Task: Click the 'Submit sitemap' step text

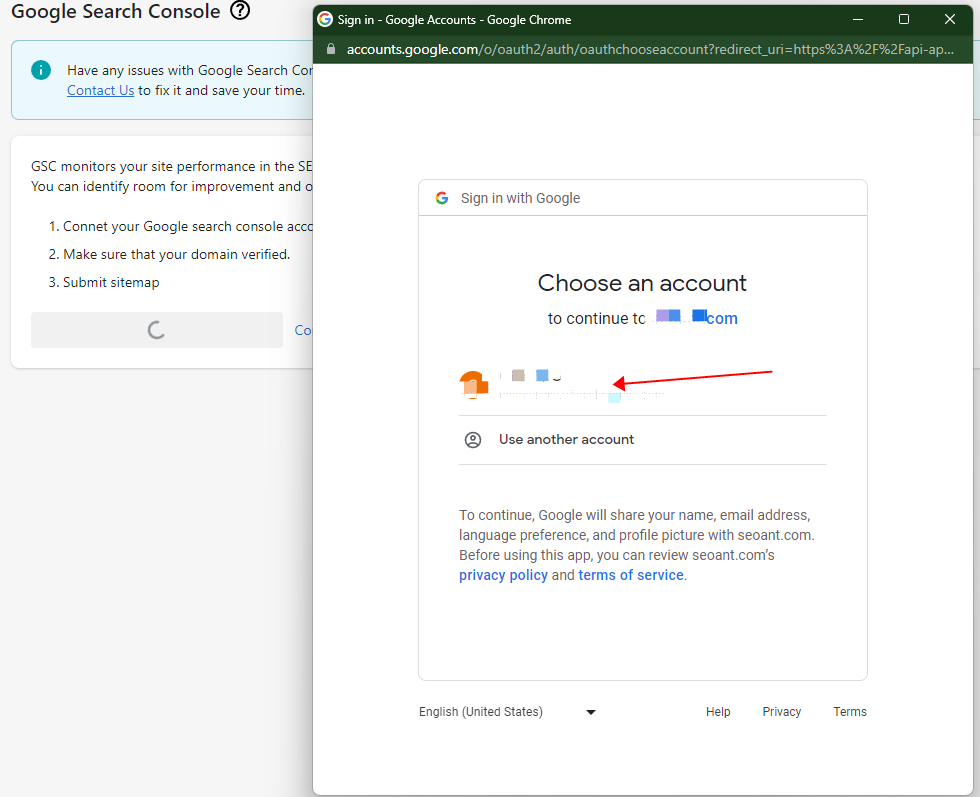Action: click(111, 283)
